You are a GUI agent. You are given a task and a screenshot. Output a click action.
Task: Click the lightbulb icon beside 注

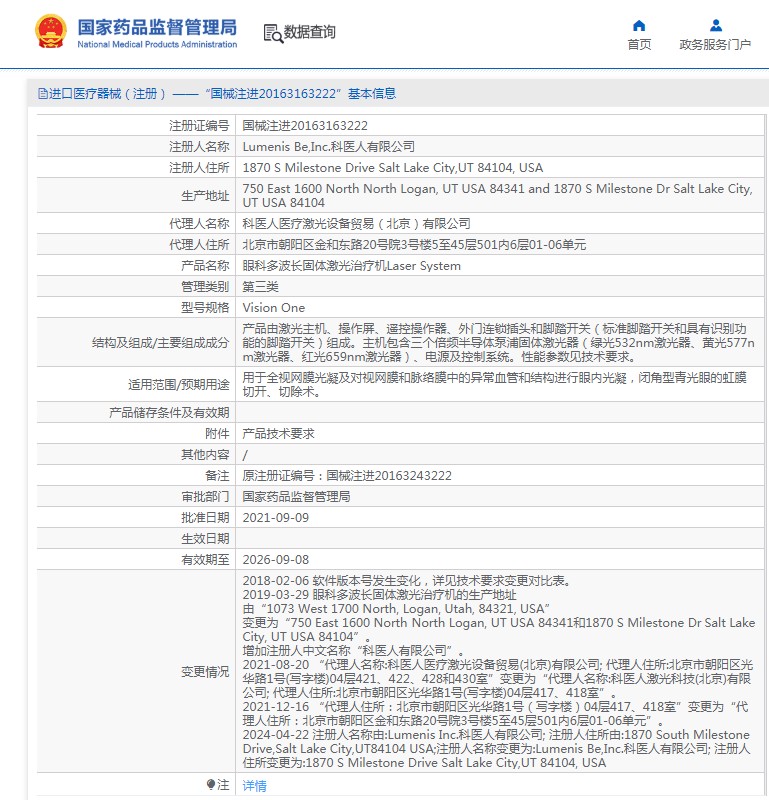[211, 784]
